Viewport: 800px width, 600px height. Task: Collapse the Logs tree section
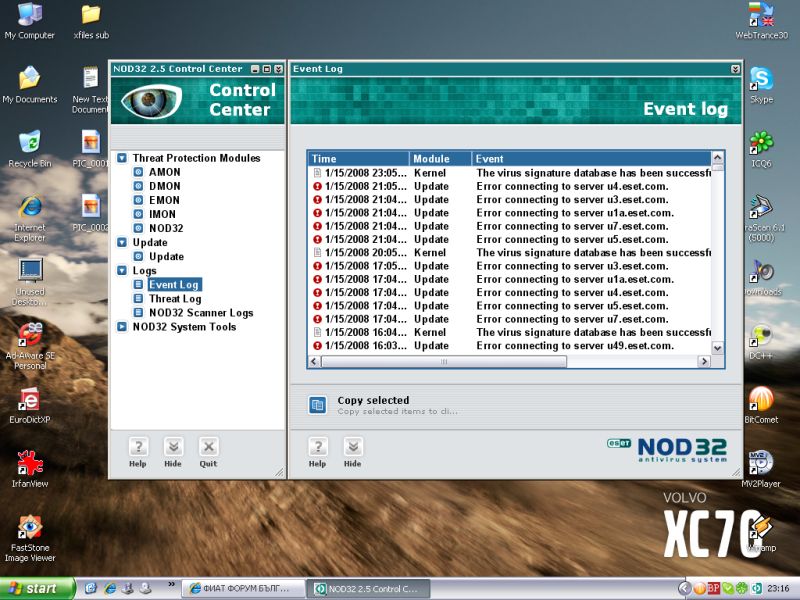(x=122, y=270)
